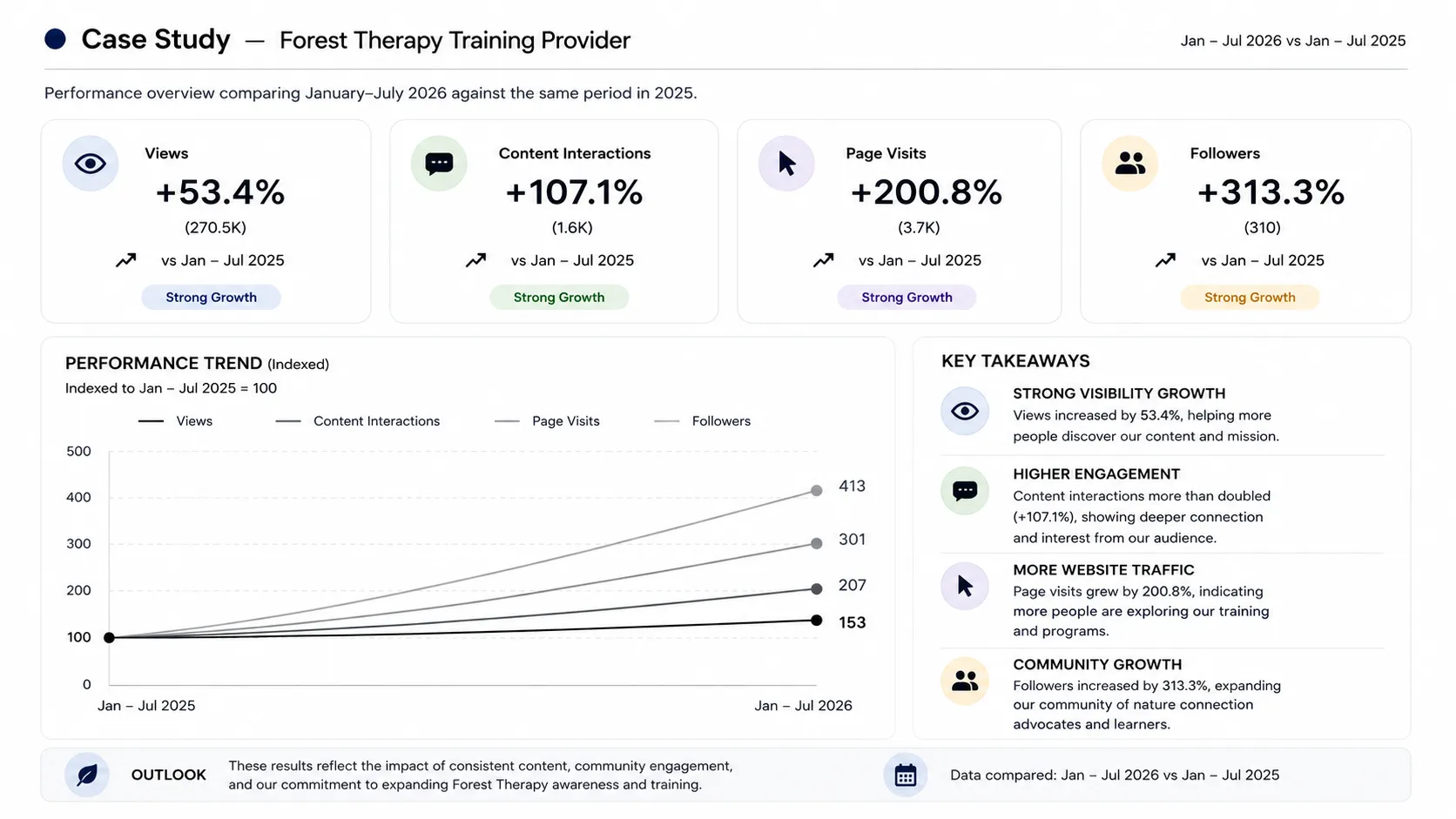This screenshot has height=819, width=1456.
Task: Click the 153 Views endpoint marker on the chart
Action: 816,621
